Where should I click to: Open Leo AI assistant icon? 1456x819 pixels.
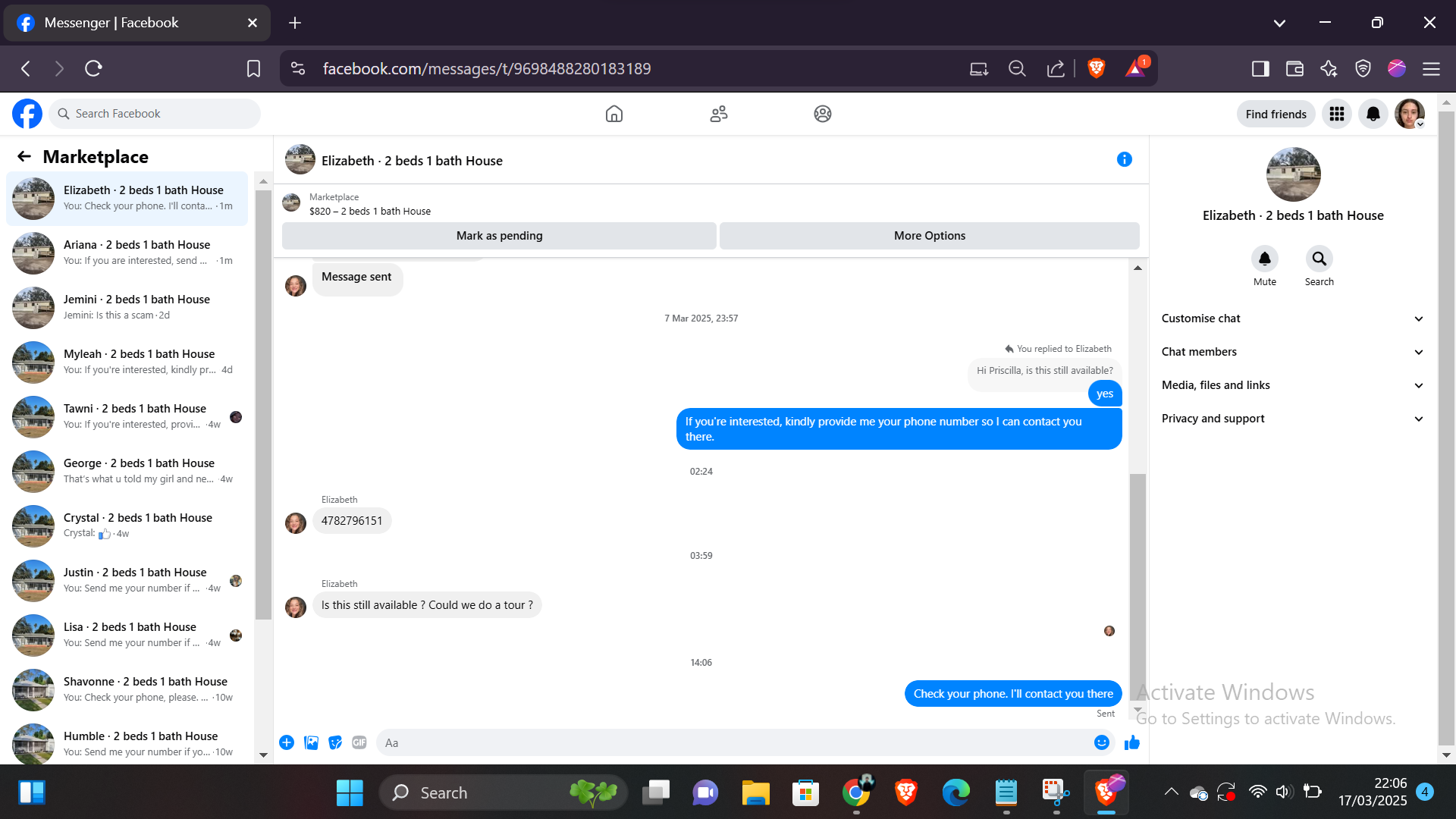click(x=1329, y=69)
